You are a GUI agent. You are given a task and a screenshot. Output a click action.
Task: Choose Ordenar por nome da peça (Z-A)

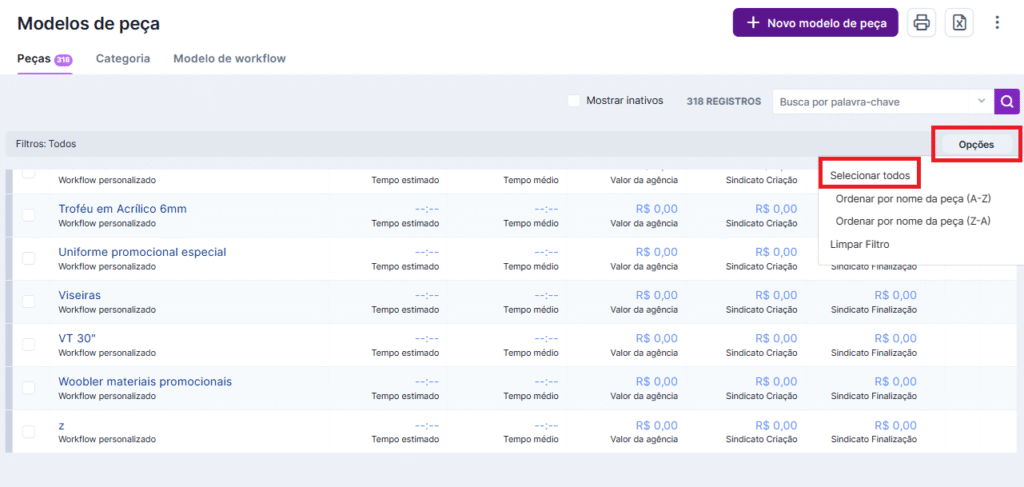point(913,221)
